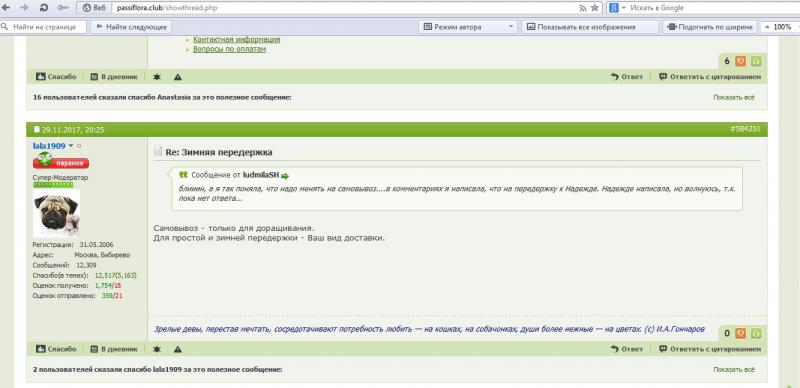800x388 pixels.
Task: Open the Google search engine dropdown
Action: [617, 8]
